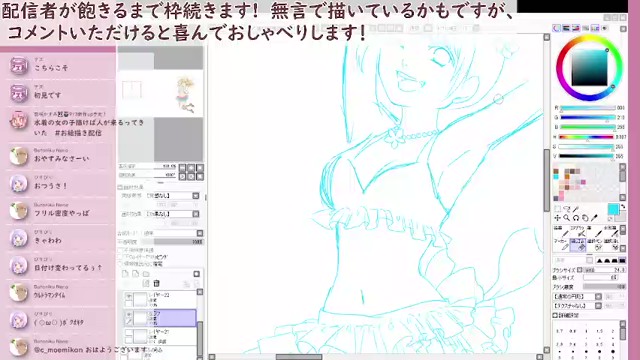Toggle visibility of the selected purple layer
Image resolution: width=640 pixels, height=360 pixels.
pos(129,314)
